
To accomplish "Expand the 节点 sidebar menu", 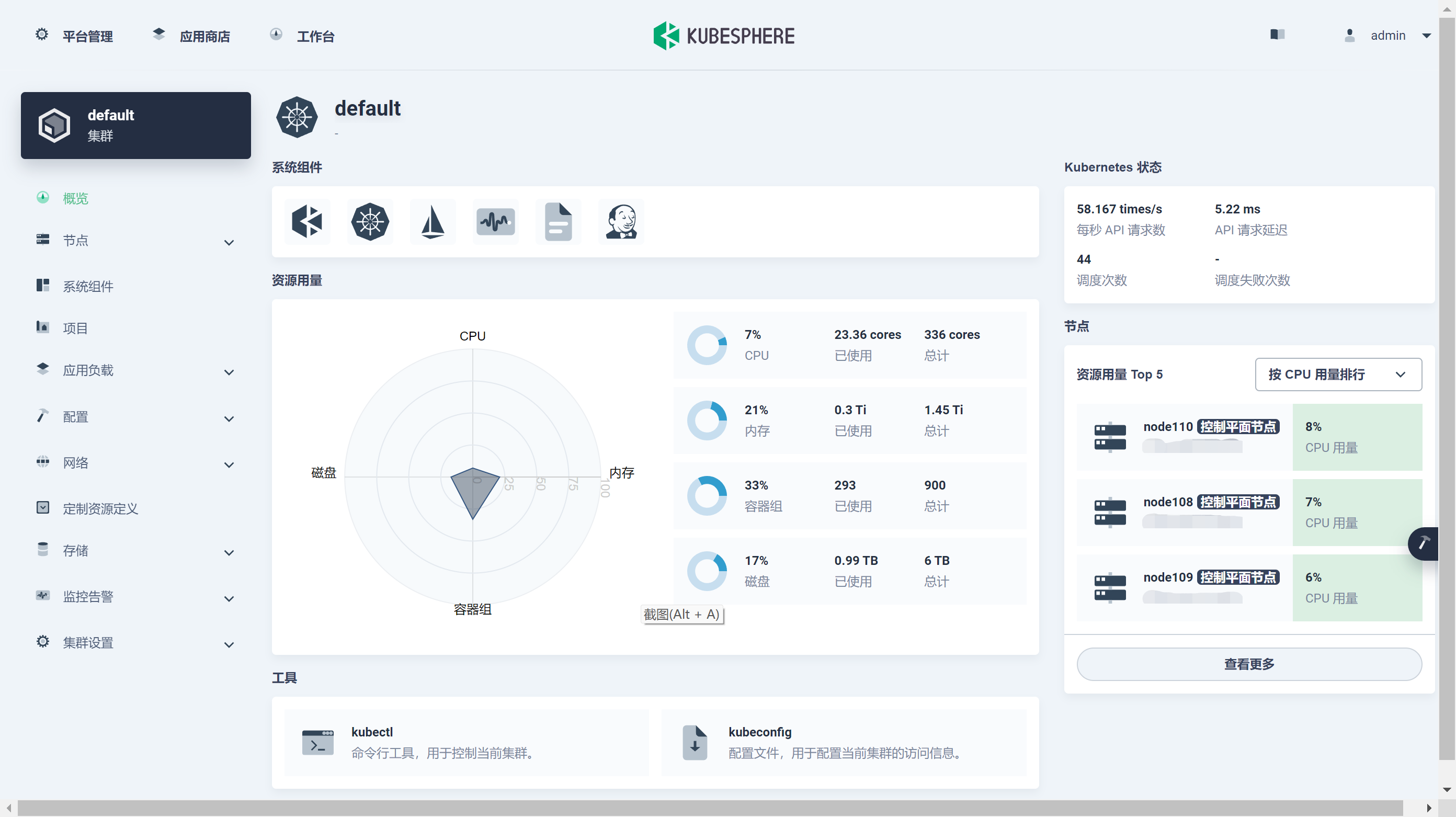I will click(x=135, y=242).
